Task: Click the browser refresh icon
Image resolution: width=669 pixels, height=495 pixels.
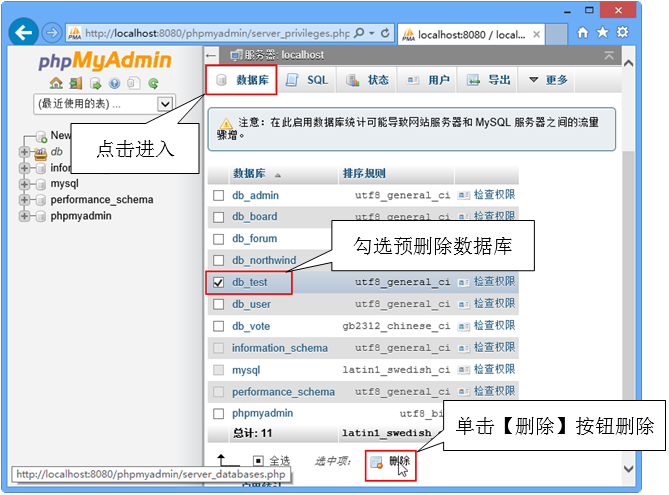Action: pos(385,33)
